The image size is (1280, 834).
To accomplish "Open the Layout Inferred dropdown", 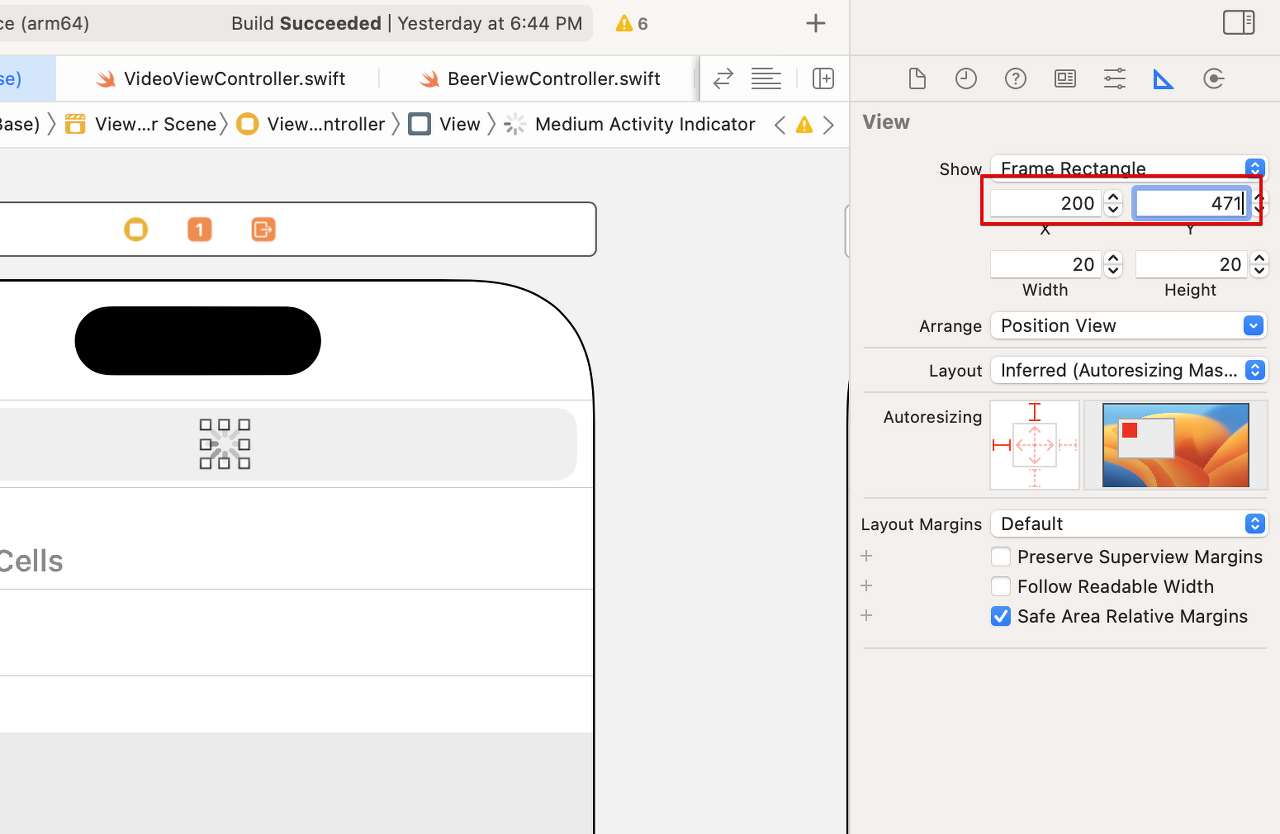I will [x=1129, y=371].
